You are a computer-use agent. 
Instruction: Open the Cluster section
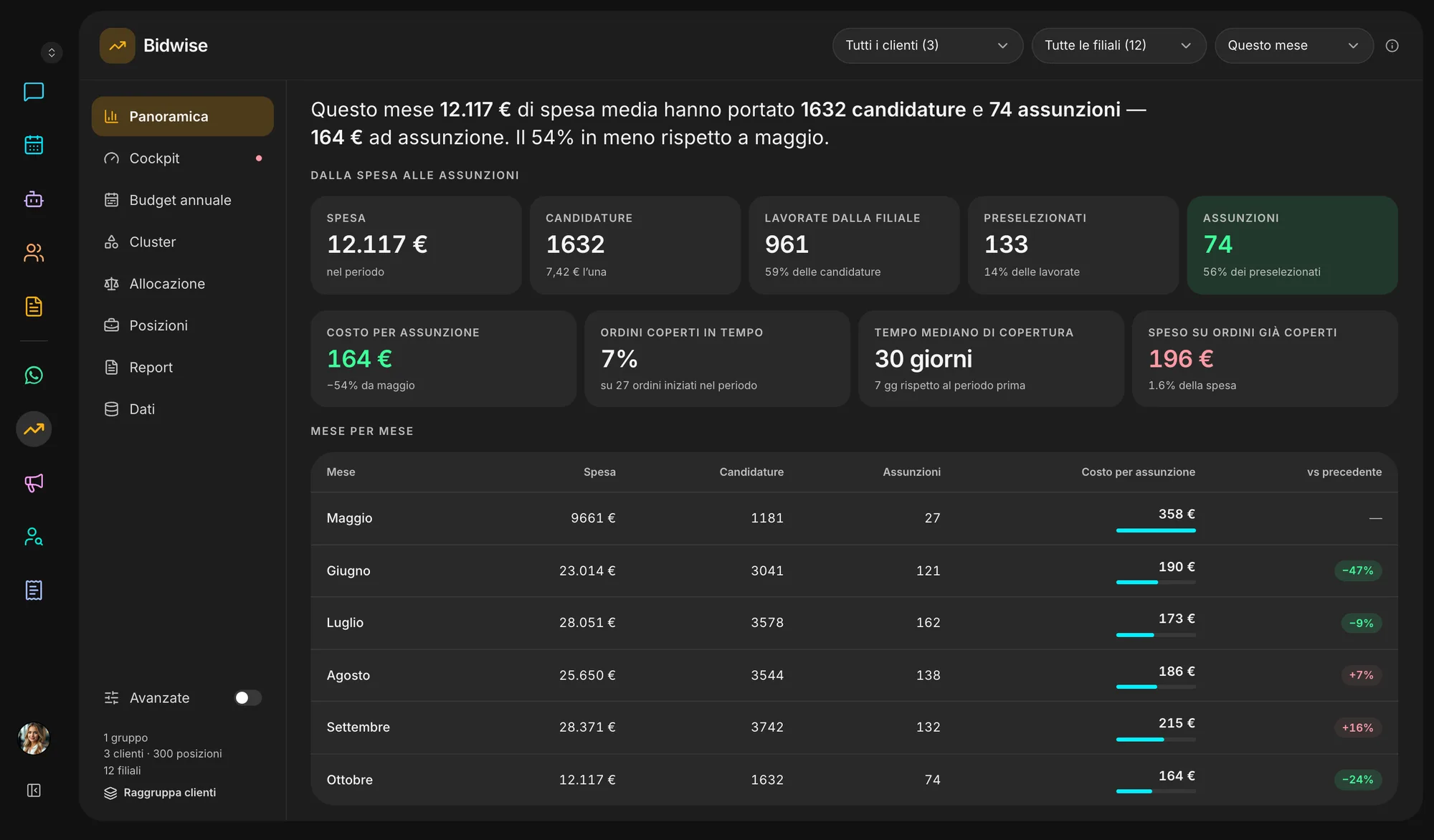pos(183,242)
